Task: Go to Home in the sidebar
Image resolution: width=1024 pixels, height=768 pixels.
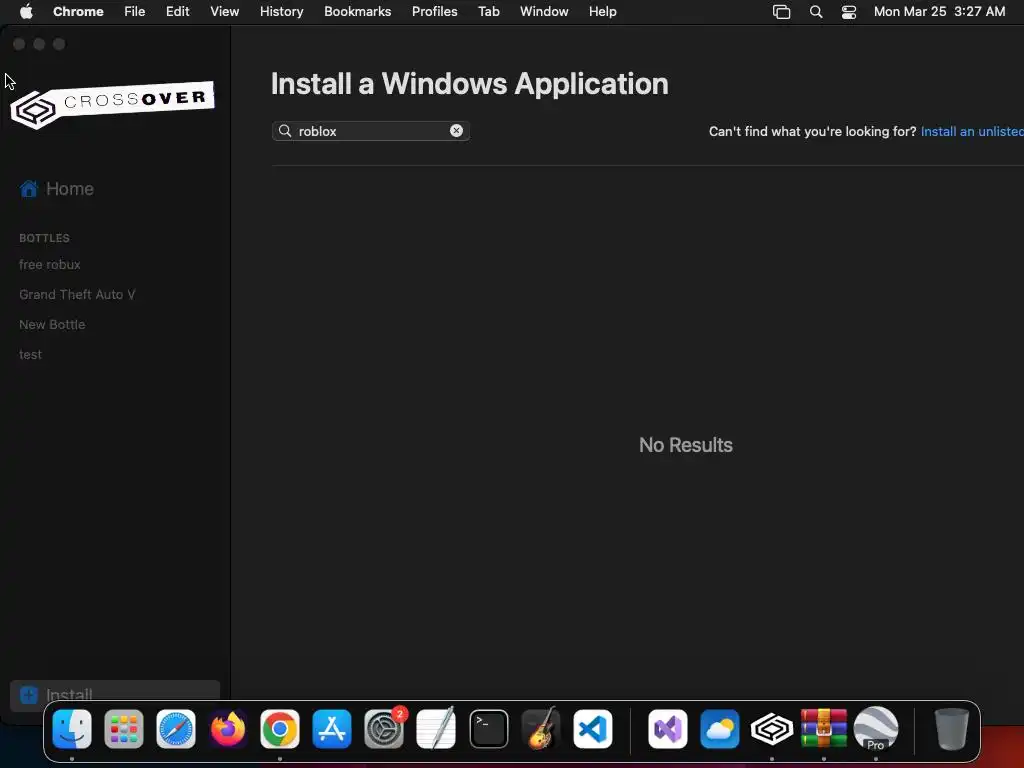Action: (x=57, y=189)
